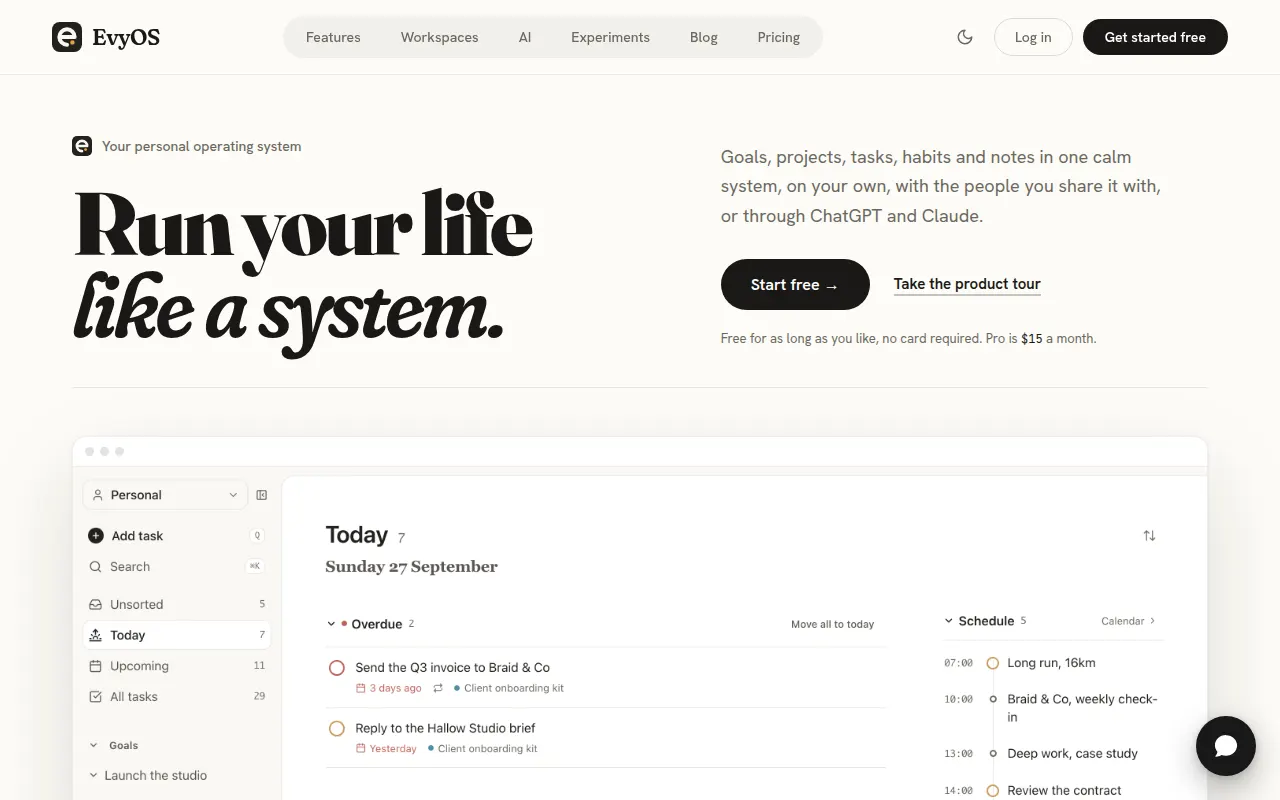Check off 'Long run, 16km' schedule item
The height and width of the screenshot is (800, 1280).
[993, 663]
